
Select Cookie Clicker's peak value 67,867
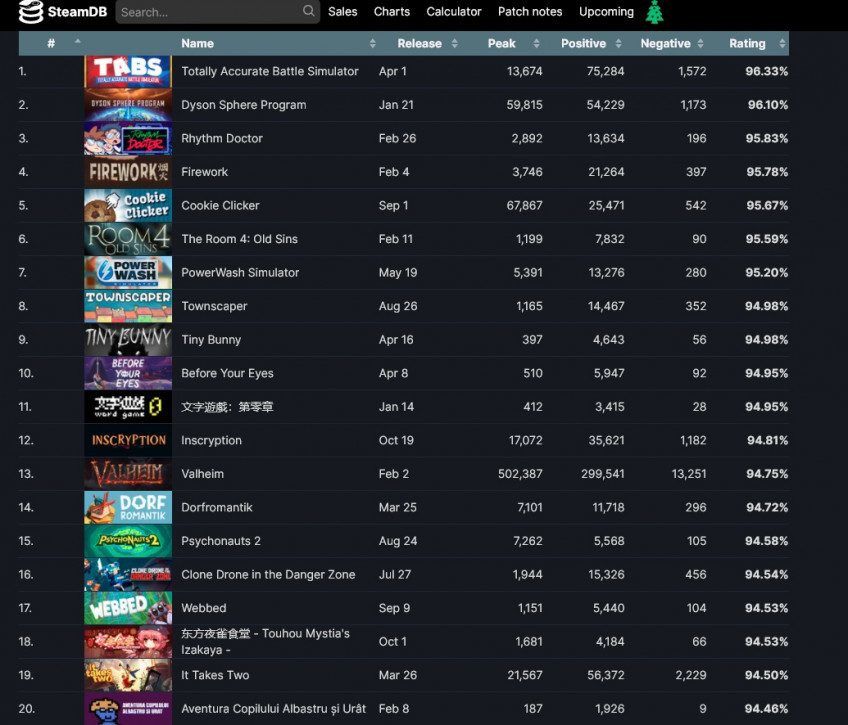[x=524, y=205]
